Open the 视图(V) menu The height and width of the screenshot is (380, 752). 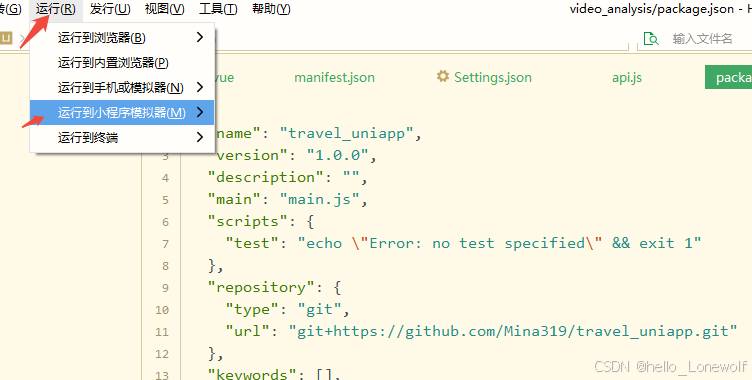164,9
